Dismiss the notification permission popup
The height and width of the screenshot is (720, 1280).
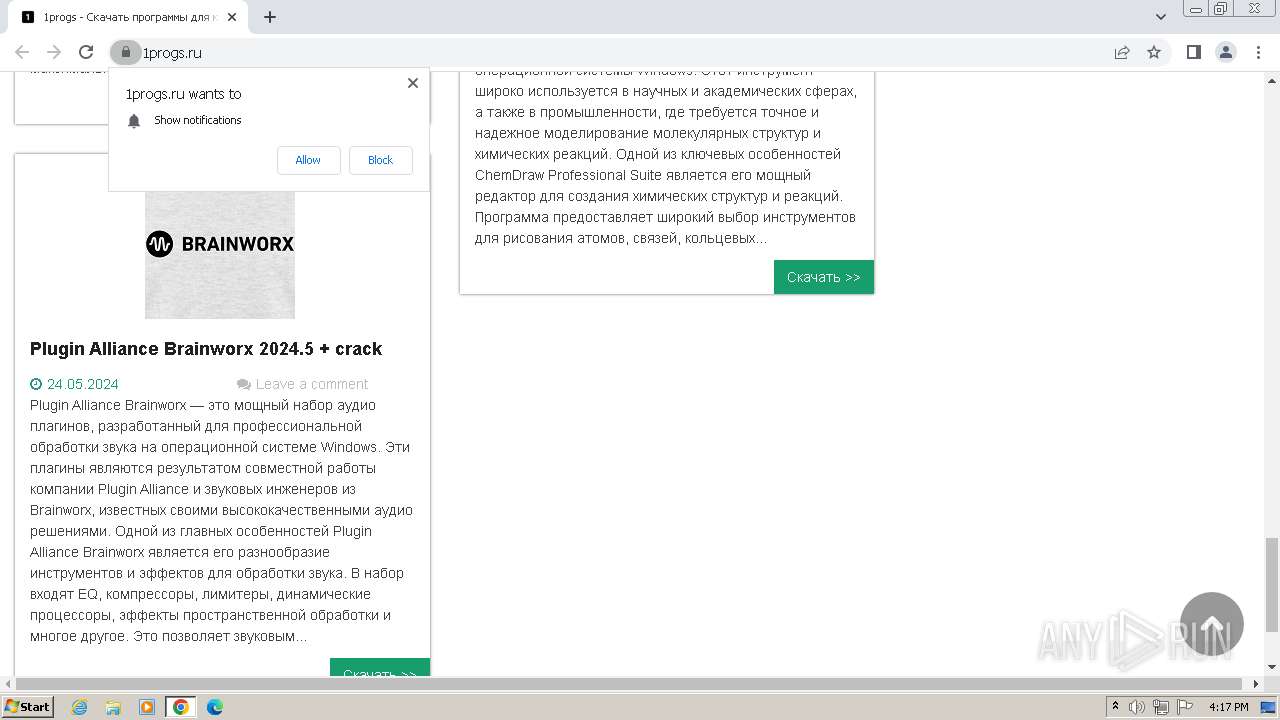[x=413, y=83]
